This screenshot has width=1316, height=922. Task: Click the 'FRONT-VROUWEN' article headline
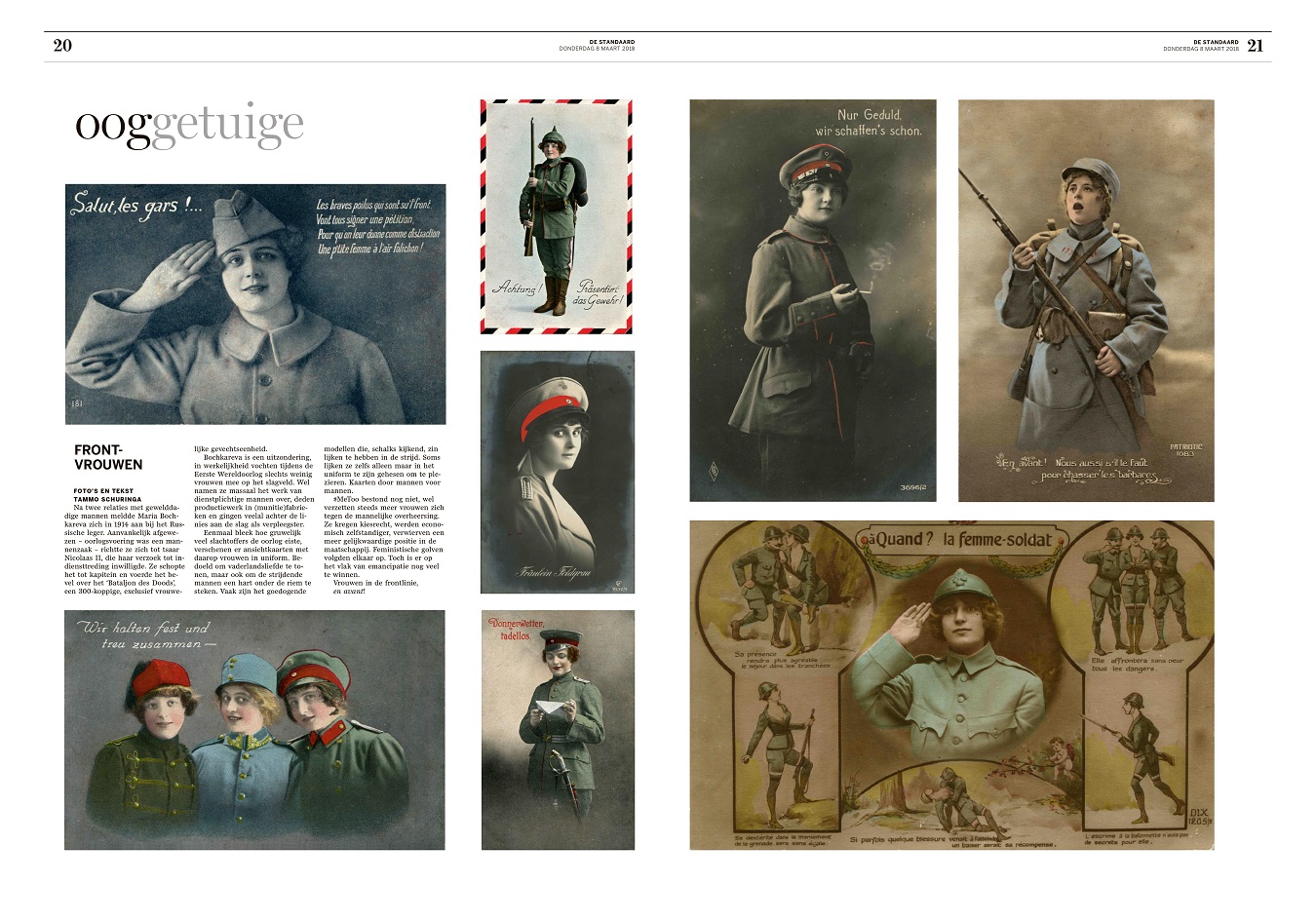click(108, 457)
